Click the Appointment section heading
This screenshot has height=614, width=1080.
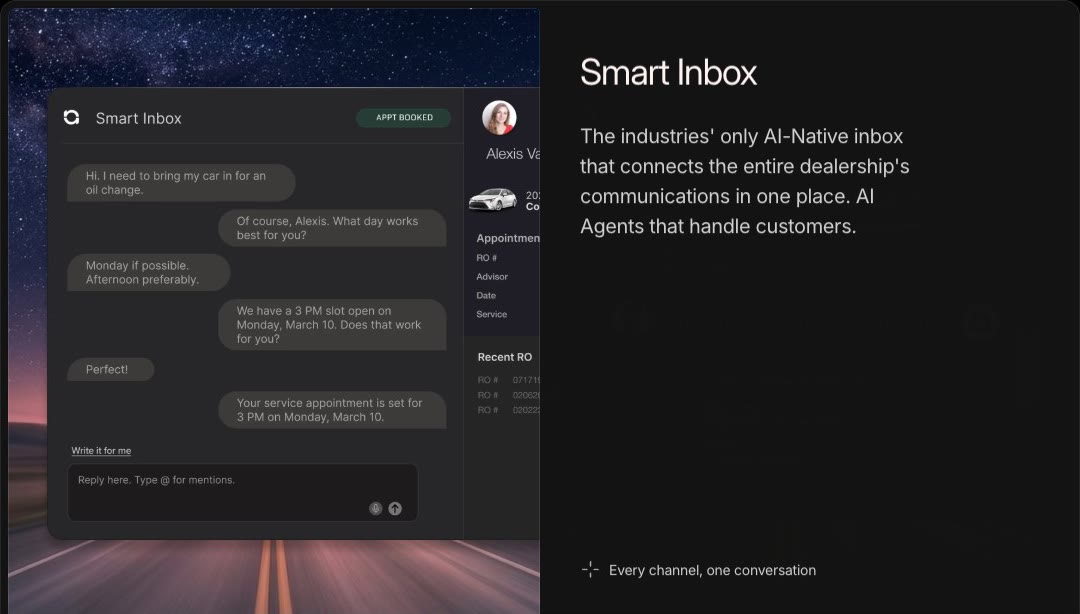(x=508, y=238)
